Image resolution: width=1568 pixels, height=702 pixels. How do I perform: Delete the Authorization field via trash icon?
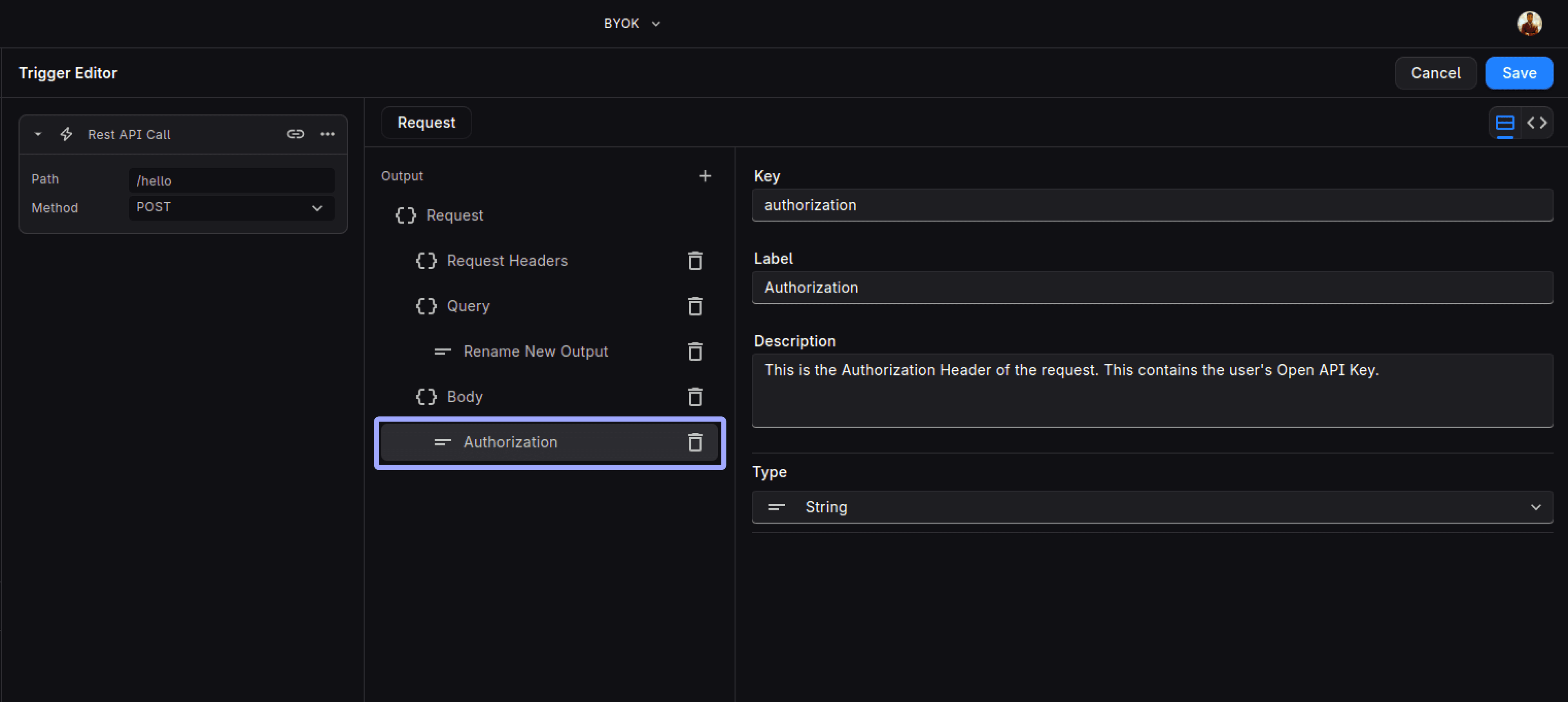click(x=695, y=443)
